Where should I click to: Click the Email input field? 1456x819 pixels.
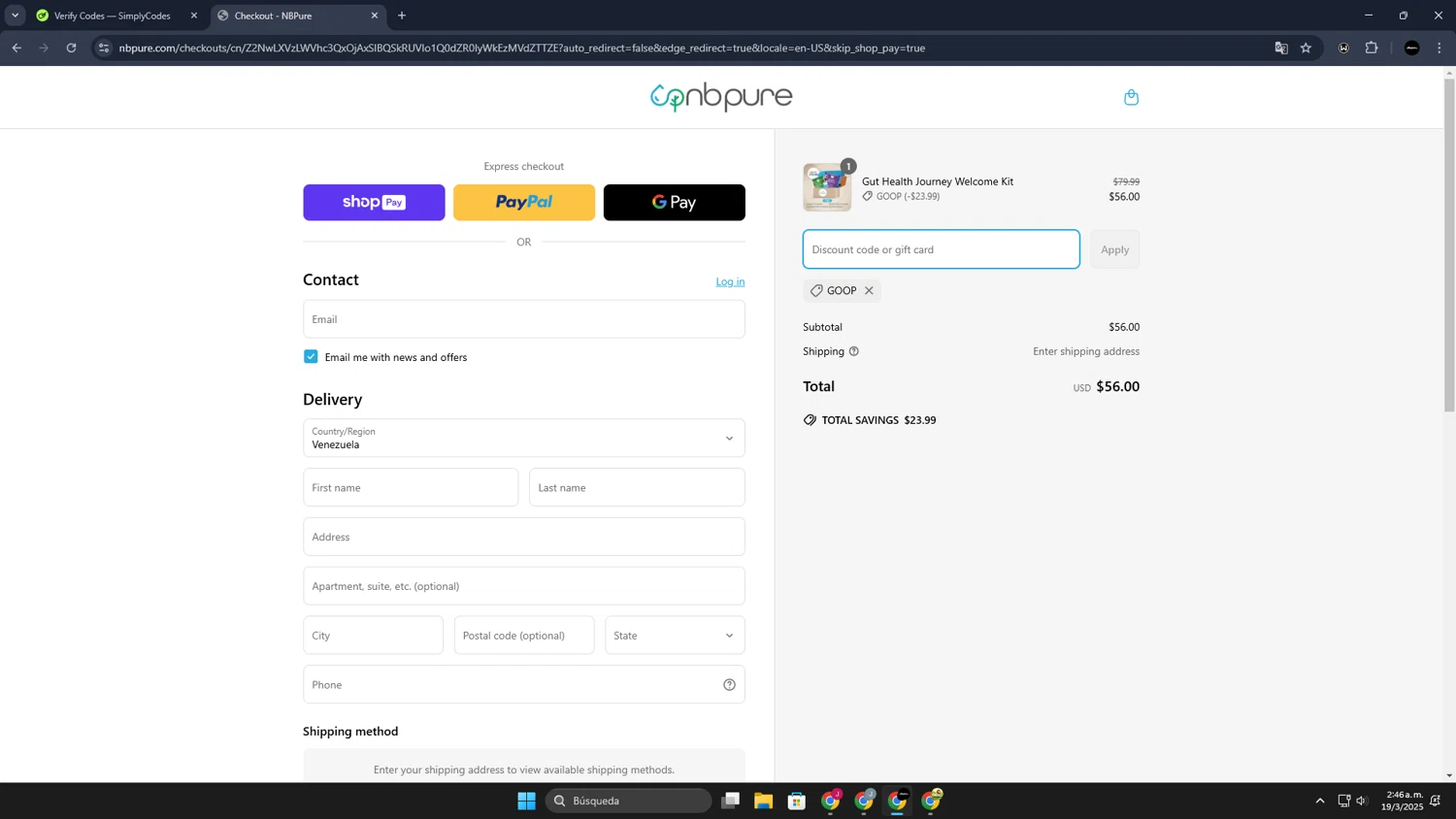524,319
